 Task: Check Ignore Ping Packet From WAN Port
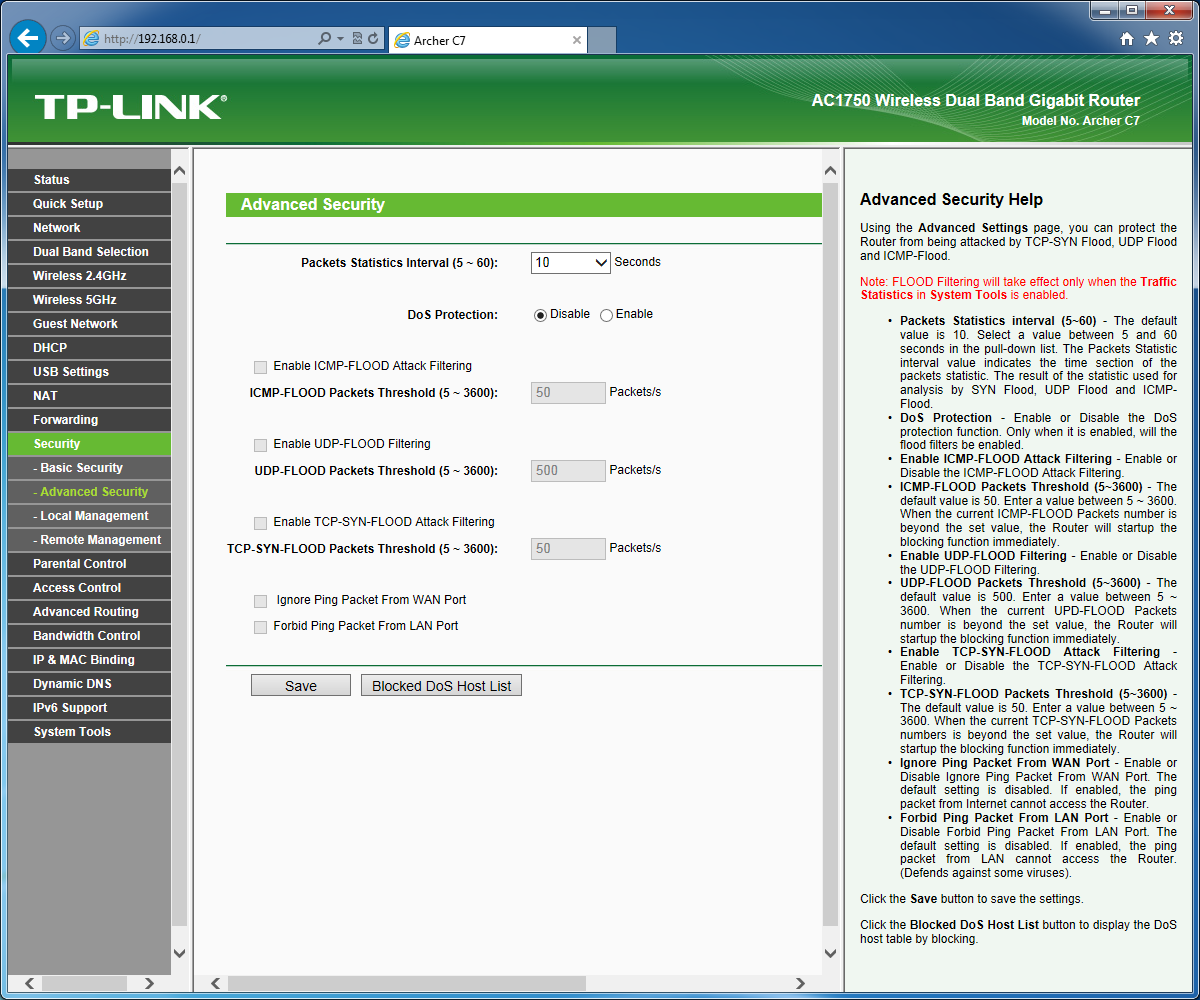point(260,601)
